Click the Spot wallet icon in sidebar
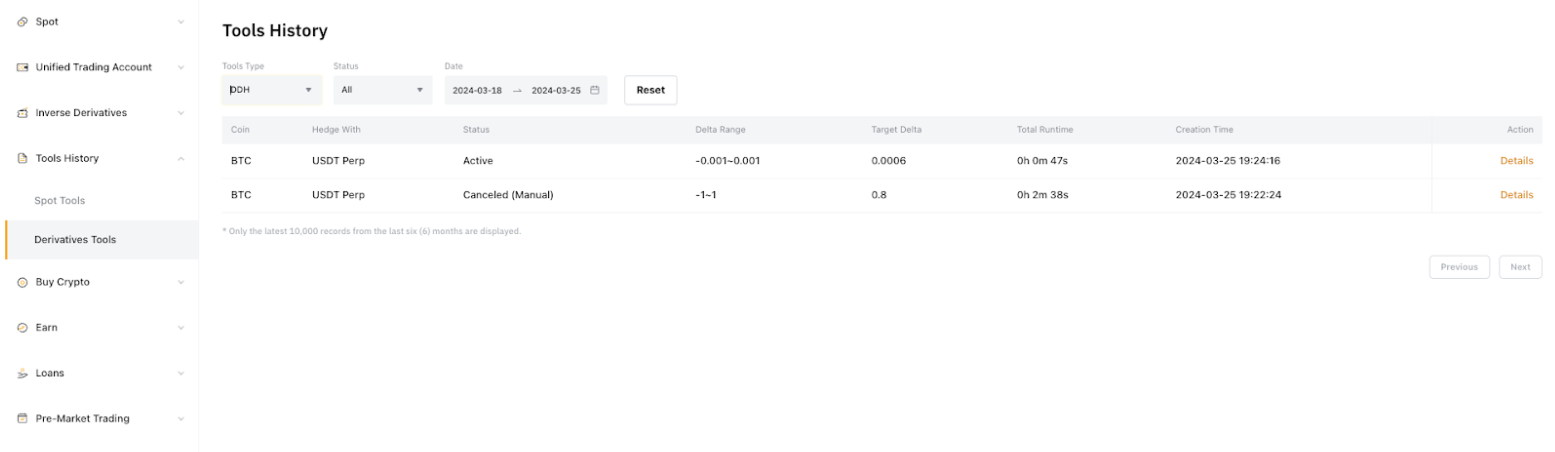The height and width of the screenshot is (452, 1555). tap(22, 22)
